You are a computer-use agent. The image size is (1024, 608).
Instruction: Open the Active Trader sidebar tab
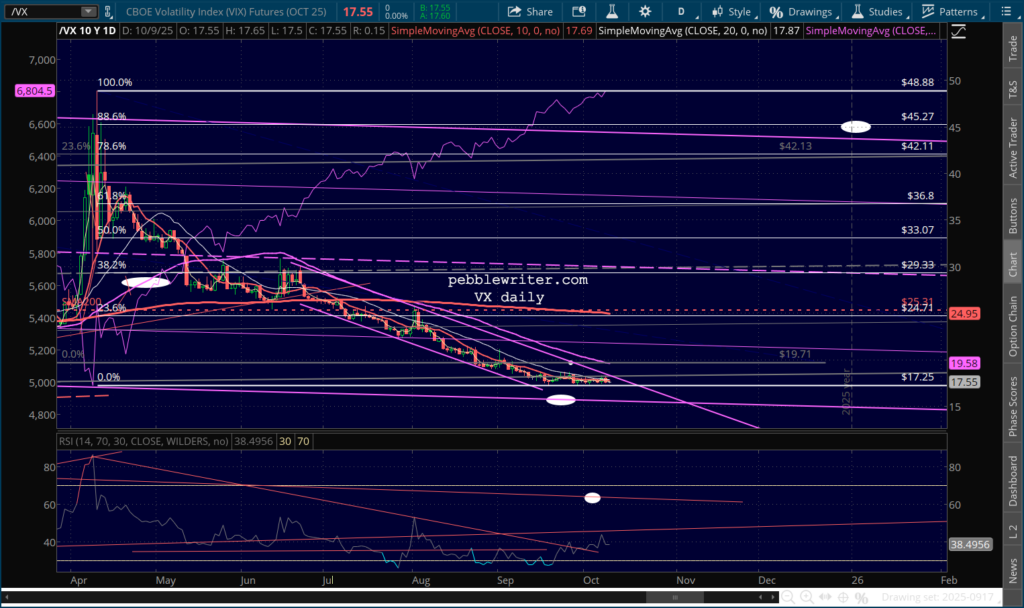click(1013, 148)
